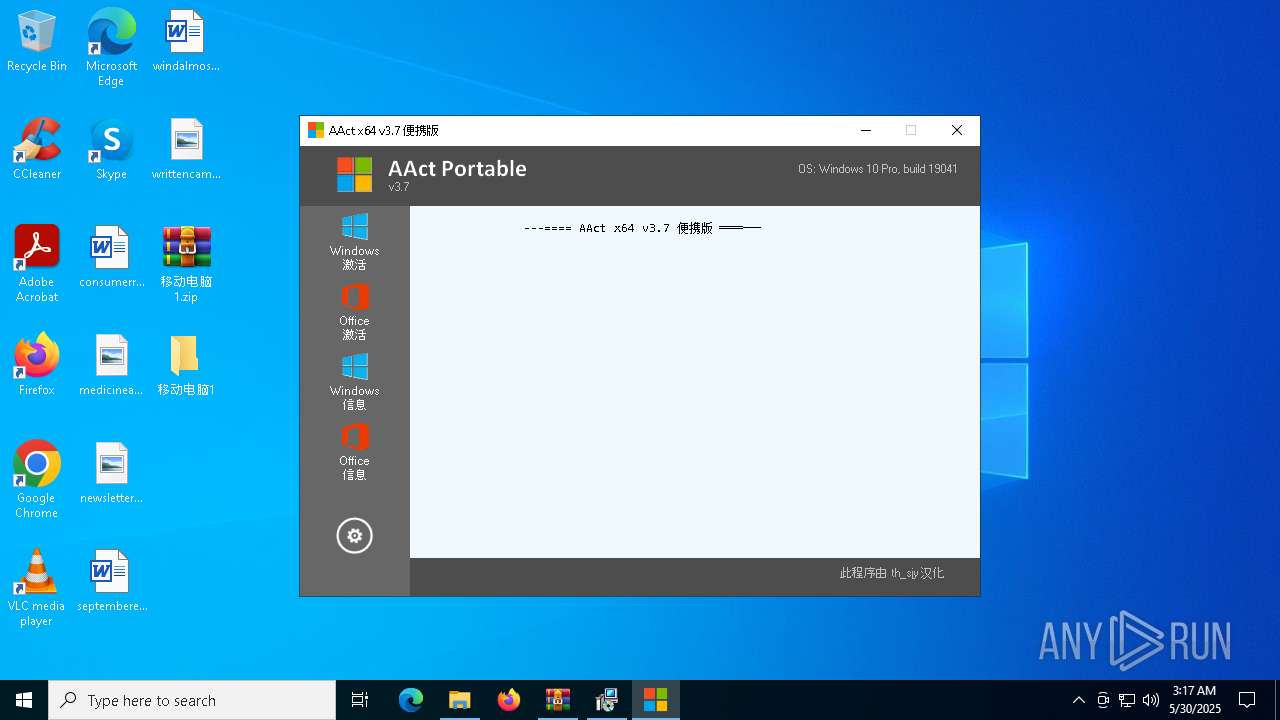Select writtencam image file on desktop
1280x720 pixels.
pos(186,149)
